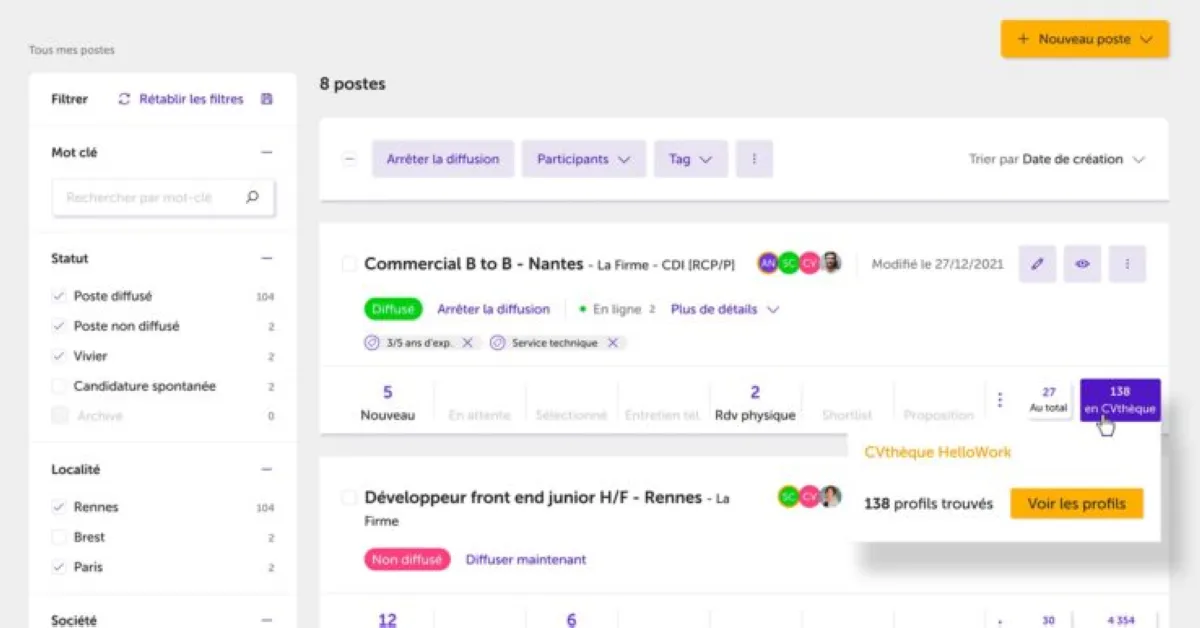Click the green Diffusé status badge

(x=393, y=309)
